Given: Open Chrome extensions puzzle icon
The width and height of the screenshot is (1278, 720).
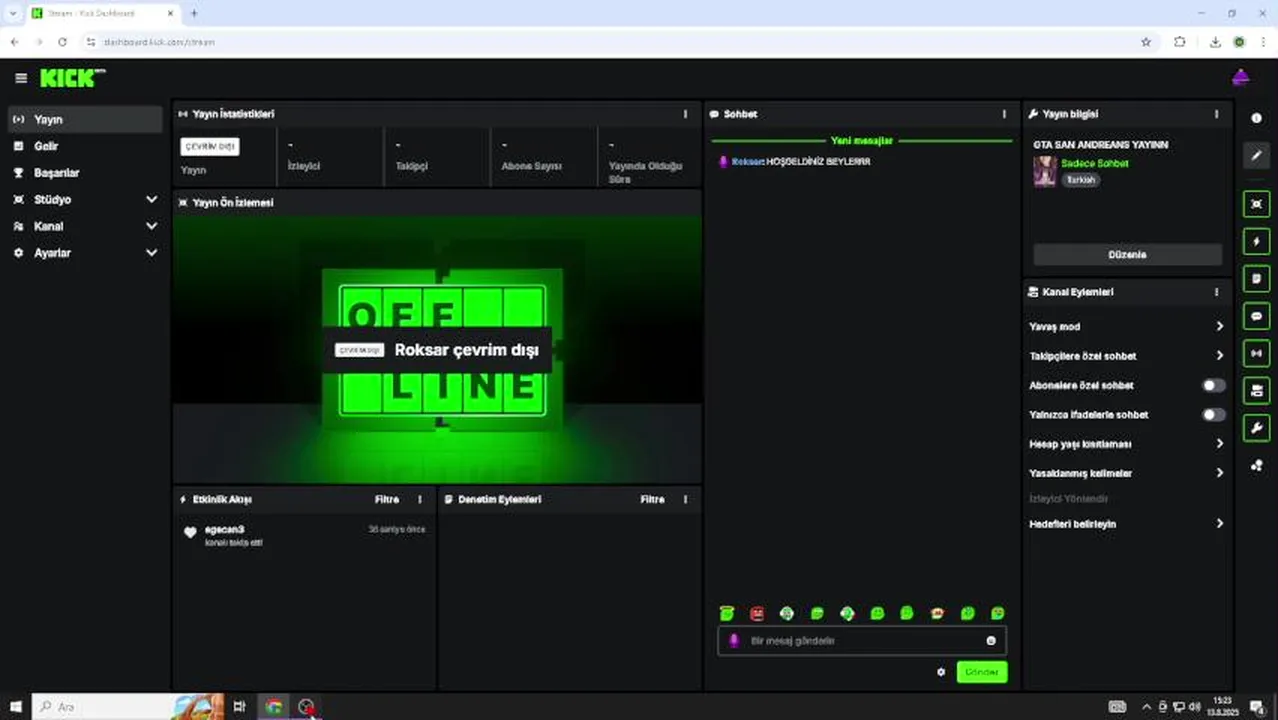Looking at the screenshot, I should pyautogui.click(x=1180, y=42).
